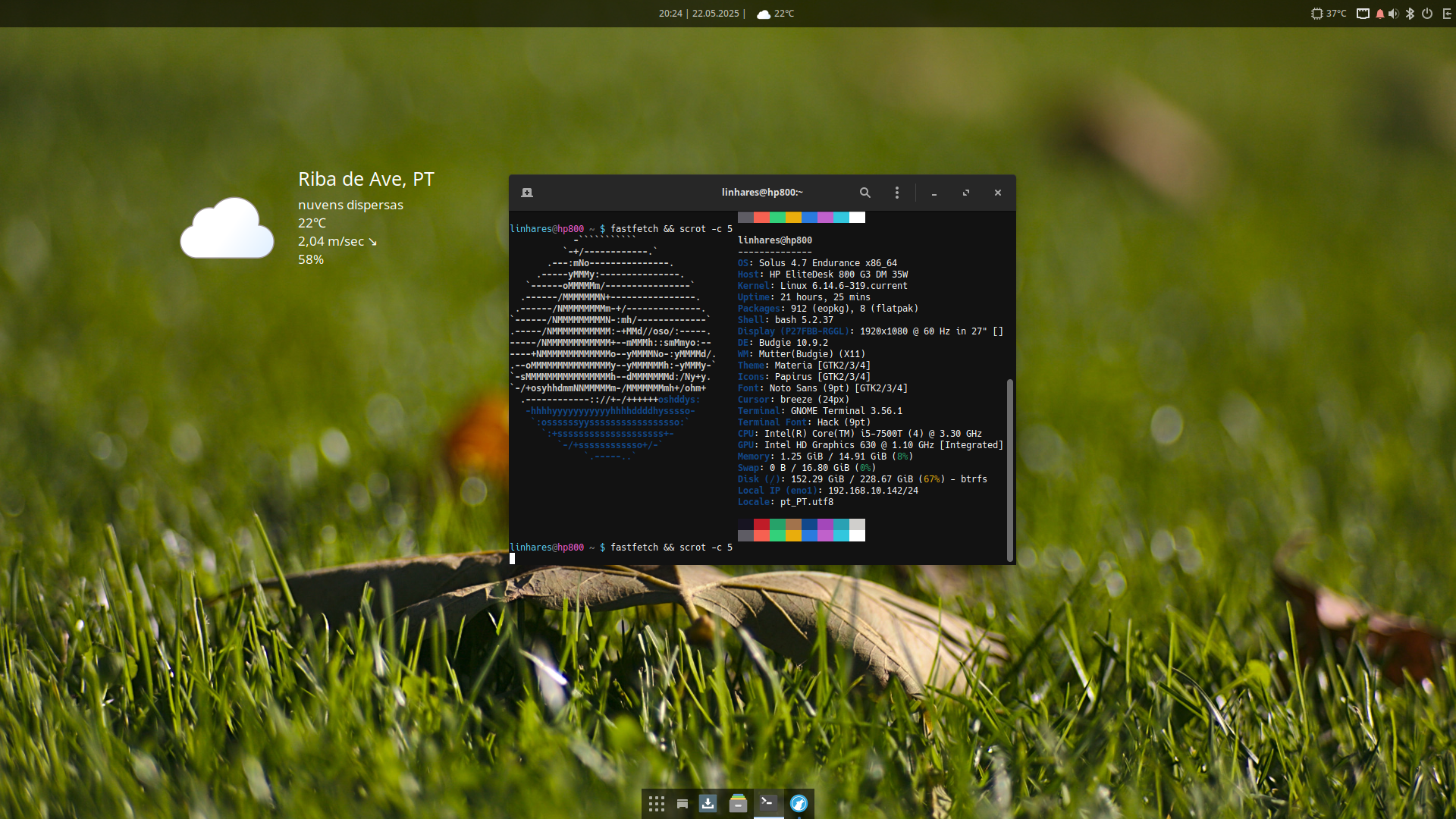Click the 'Terminal: GNOME Terminal 3.56.1' line
This screenshot has height=819, width=1456.
820,411
